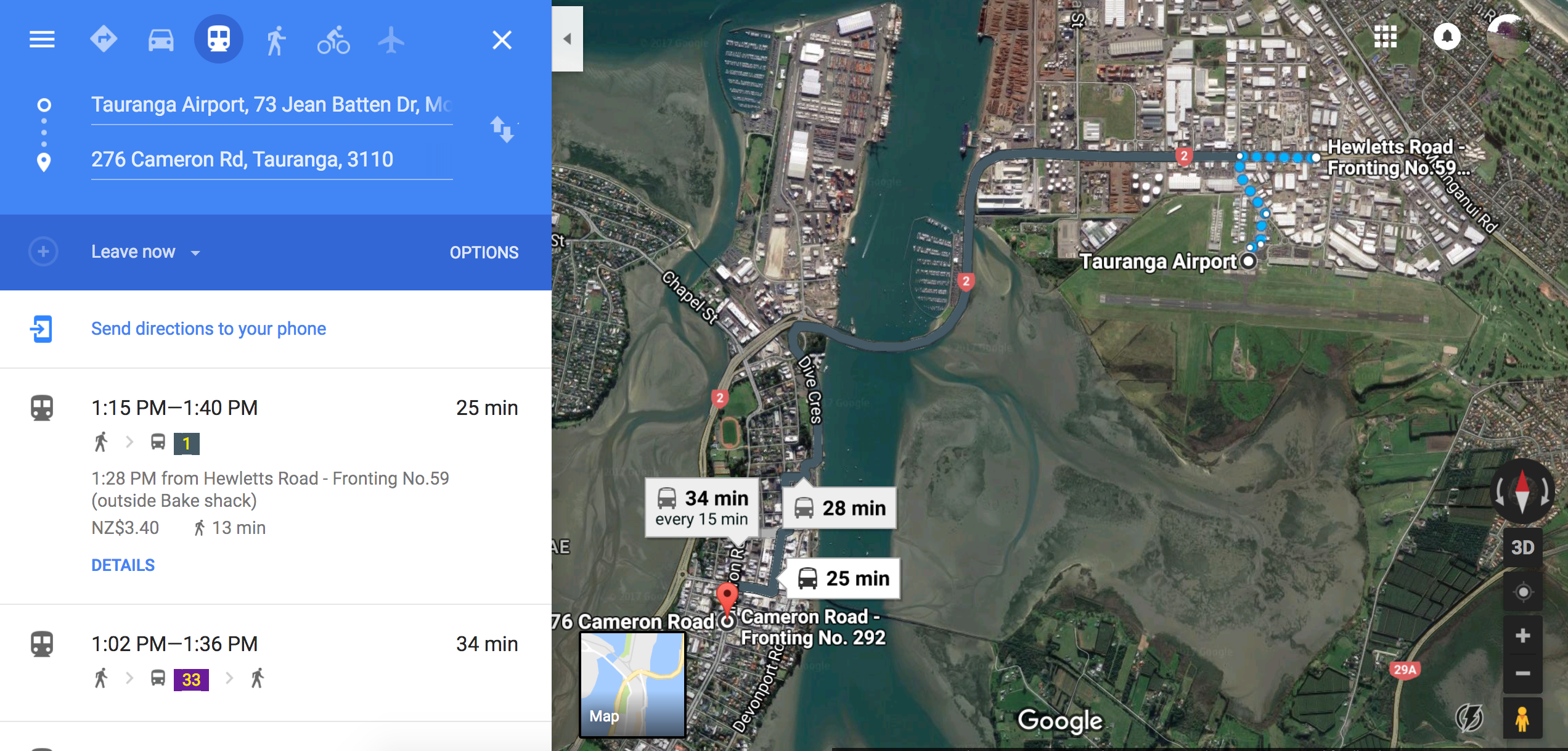Open the transit OPTIONS
Viewport: 1568px width, 751px height.
point(484,252)
